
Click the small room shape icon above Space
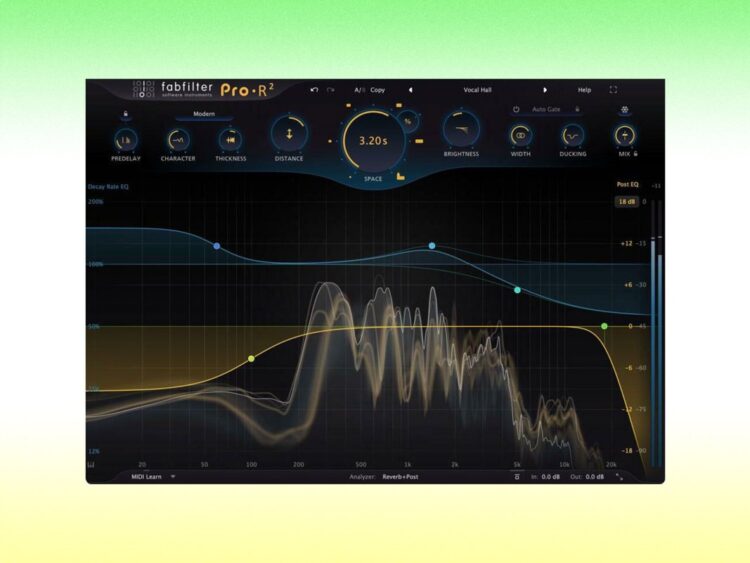[x=349, y=105]
